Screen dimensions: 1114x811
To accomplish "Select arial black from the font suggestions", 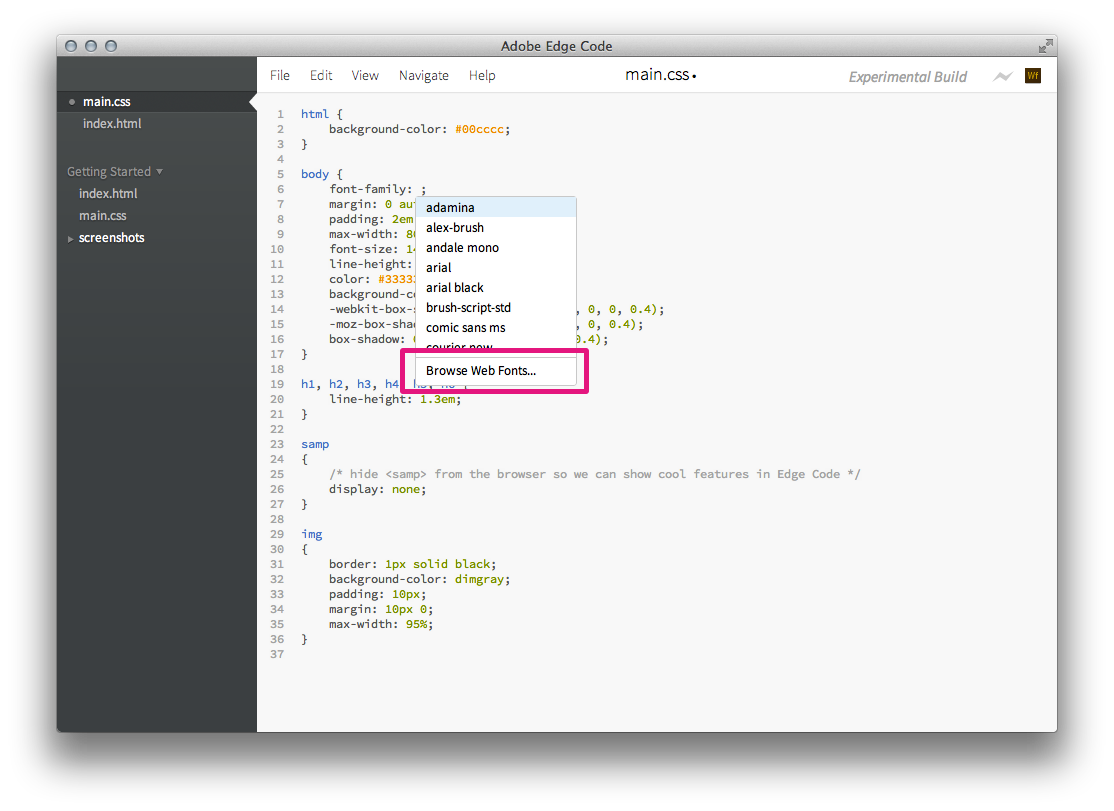I will (455, 287).
